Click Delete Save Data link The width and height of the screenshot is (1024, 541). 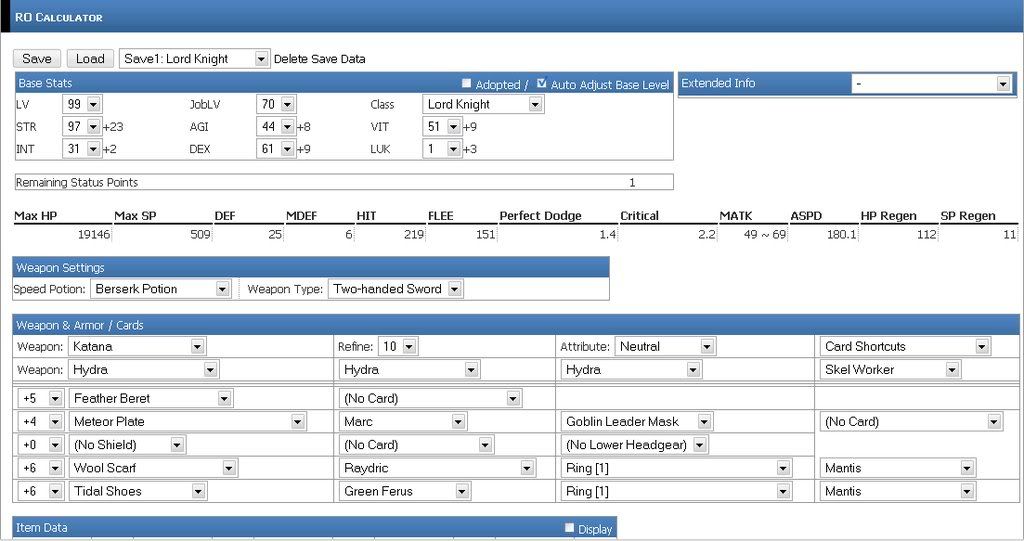(319, 59)
